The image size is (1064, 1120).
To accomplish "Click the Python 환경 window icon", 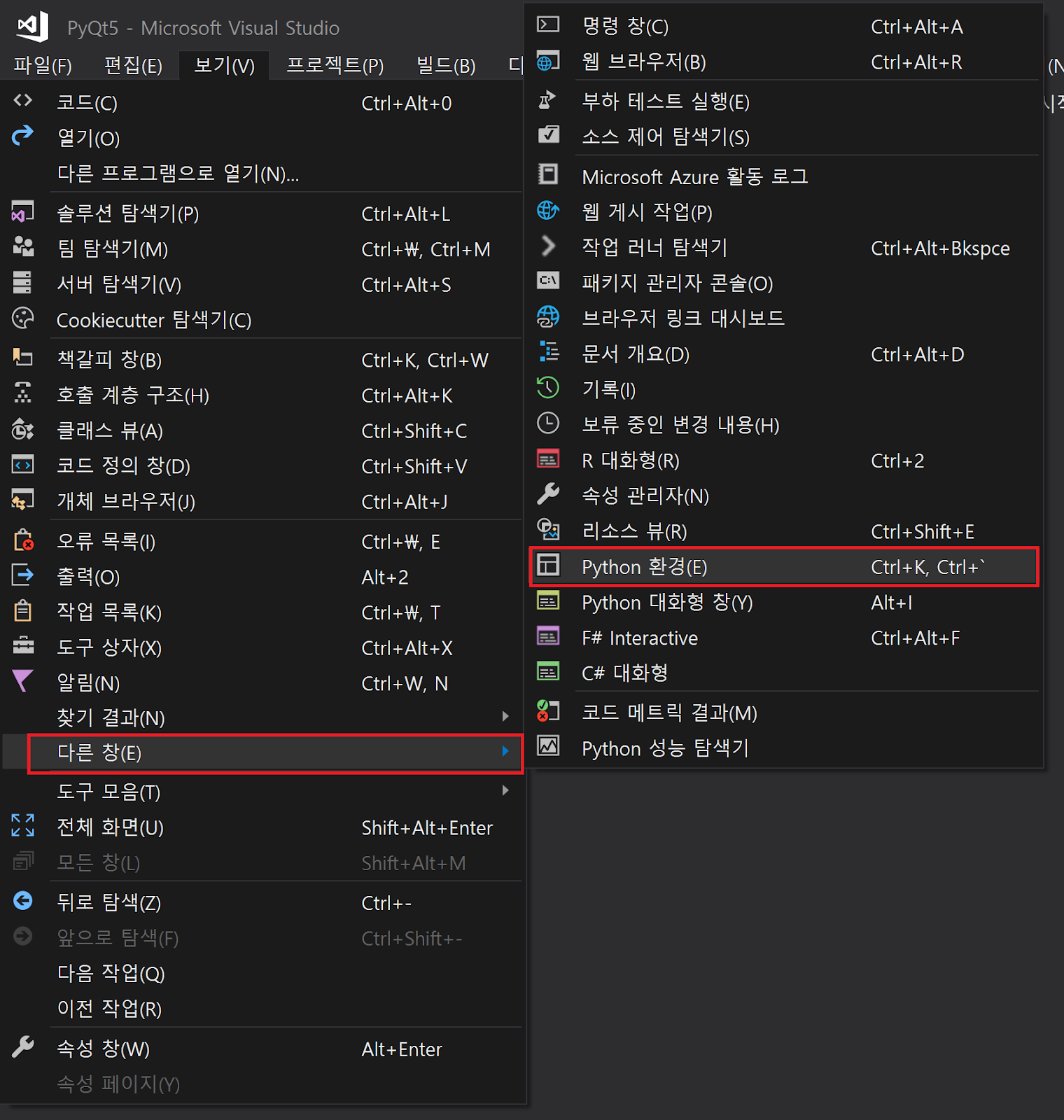I will click(548, 565).
